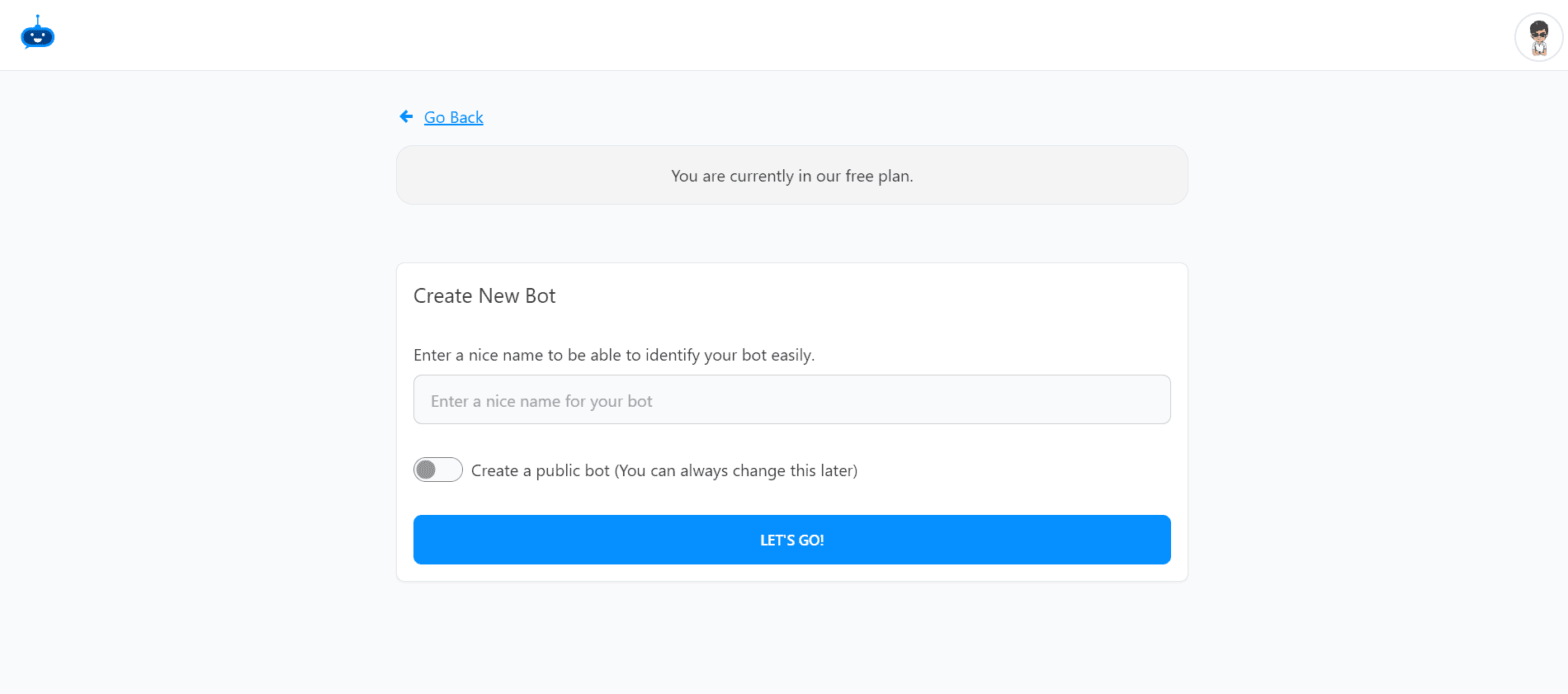Image resolution: width=1568 pixels, height=694 pixels.
Task: Open account options from profile picture
Action: coord(1538,37)
